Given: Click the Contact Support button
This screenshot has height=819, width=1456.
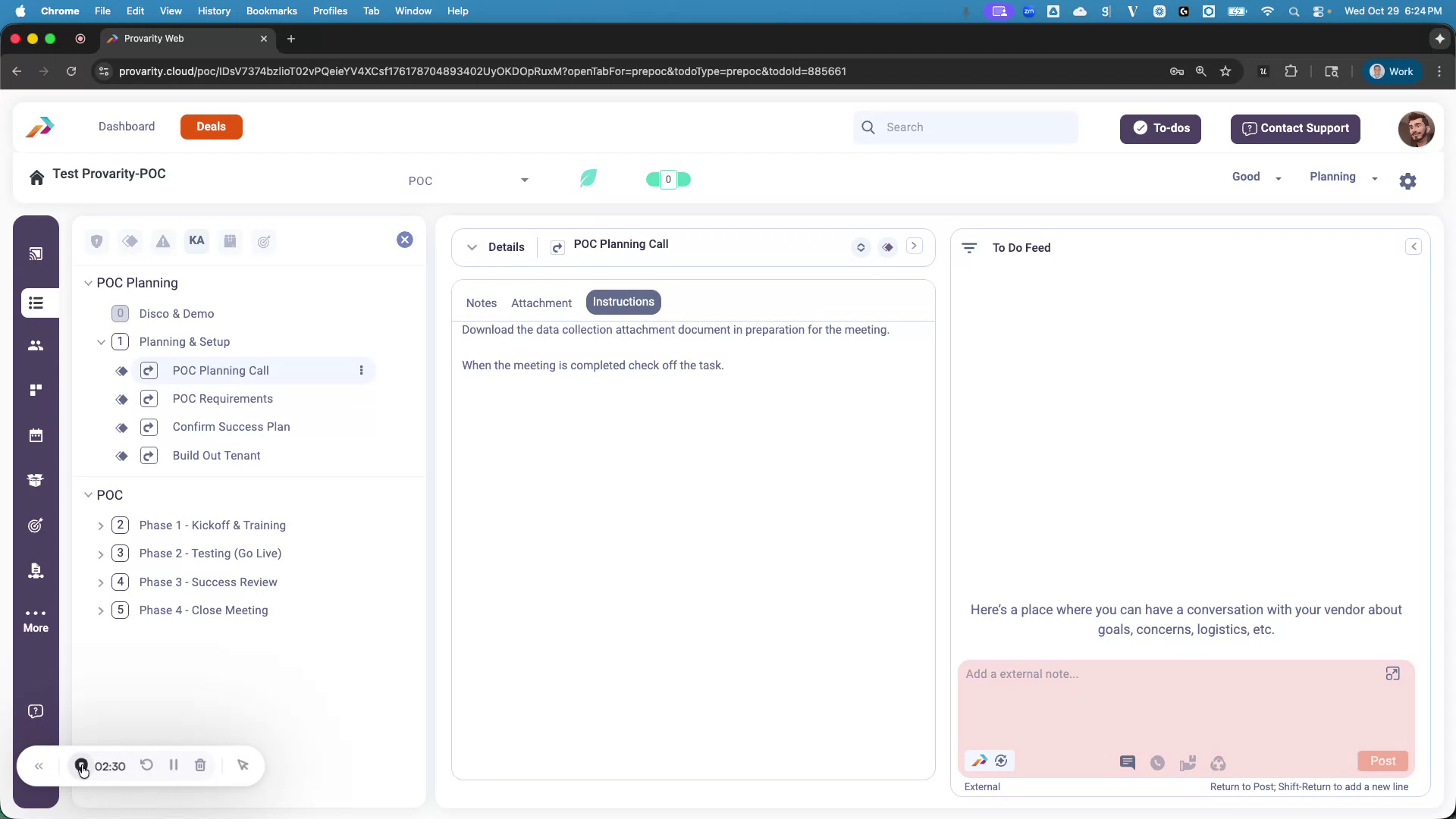Looking at the screenshot, I should point(1294,129).
